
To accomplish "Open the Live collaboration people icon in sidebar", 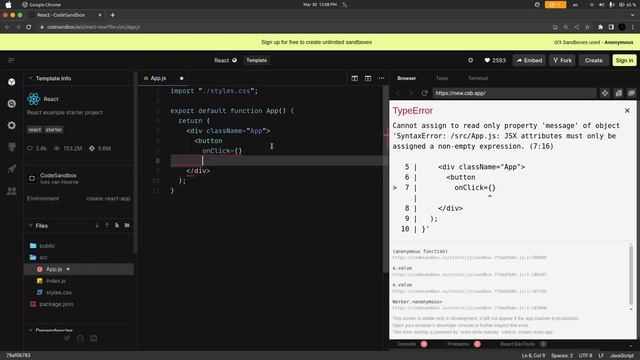I will click(11, 191).
